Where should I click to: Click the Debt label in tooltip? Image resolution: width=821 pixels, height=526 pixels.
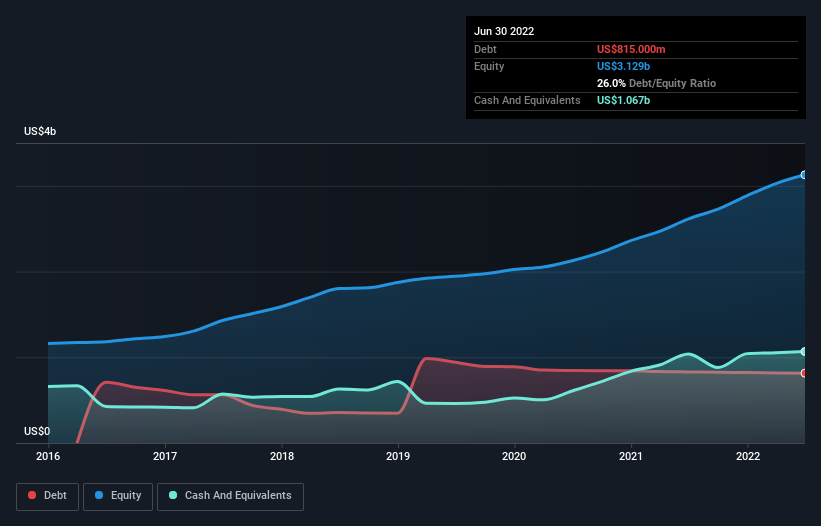click(x=485, y=49)
